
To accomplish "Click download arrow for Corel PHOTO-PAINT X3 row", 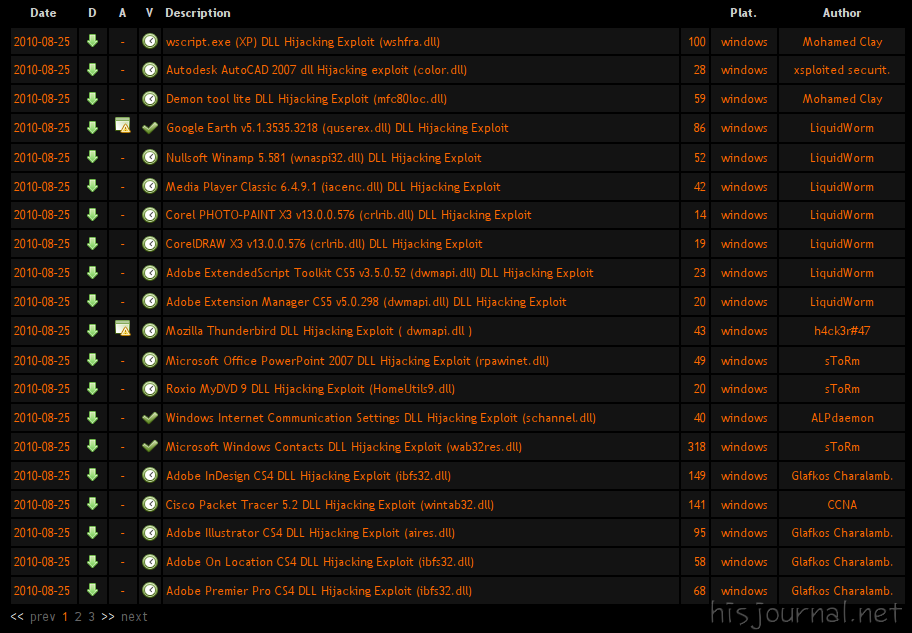I will coord(92,214).
